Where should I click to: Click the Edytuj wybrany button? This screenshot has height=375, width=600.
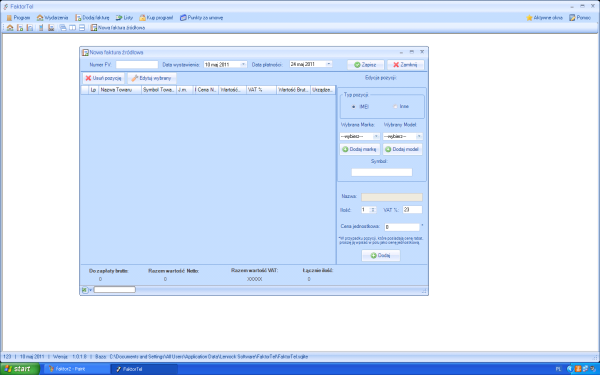(x=152, y=78)
